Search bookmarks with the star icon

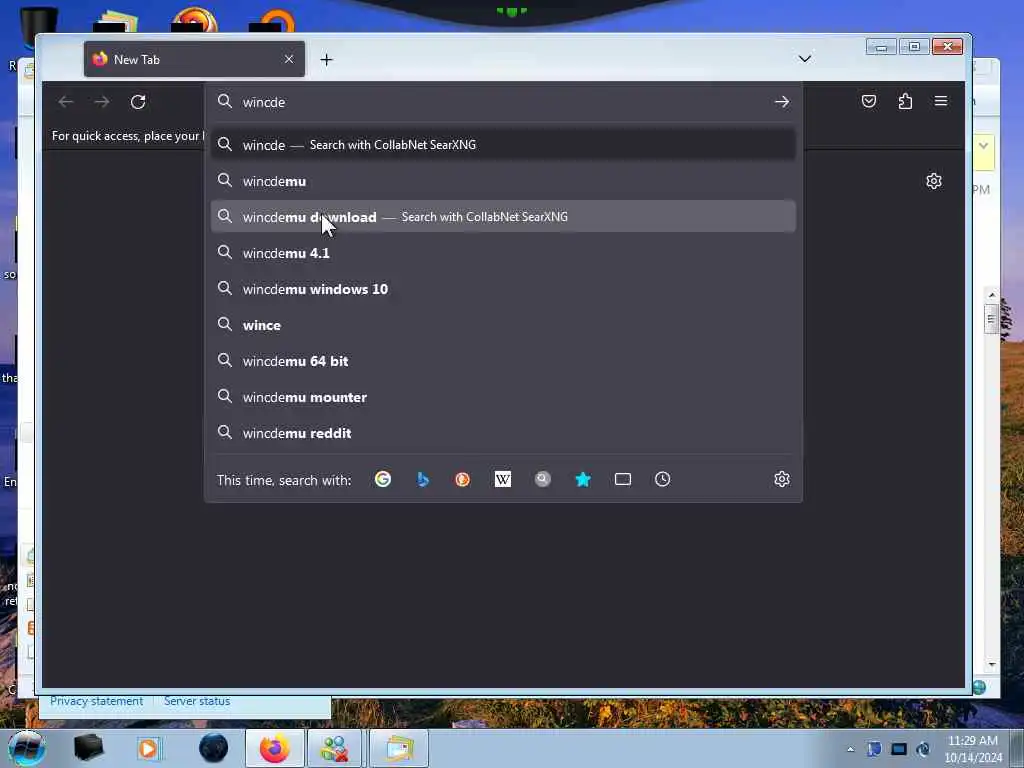583,479
